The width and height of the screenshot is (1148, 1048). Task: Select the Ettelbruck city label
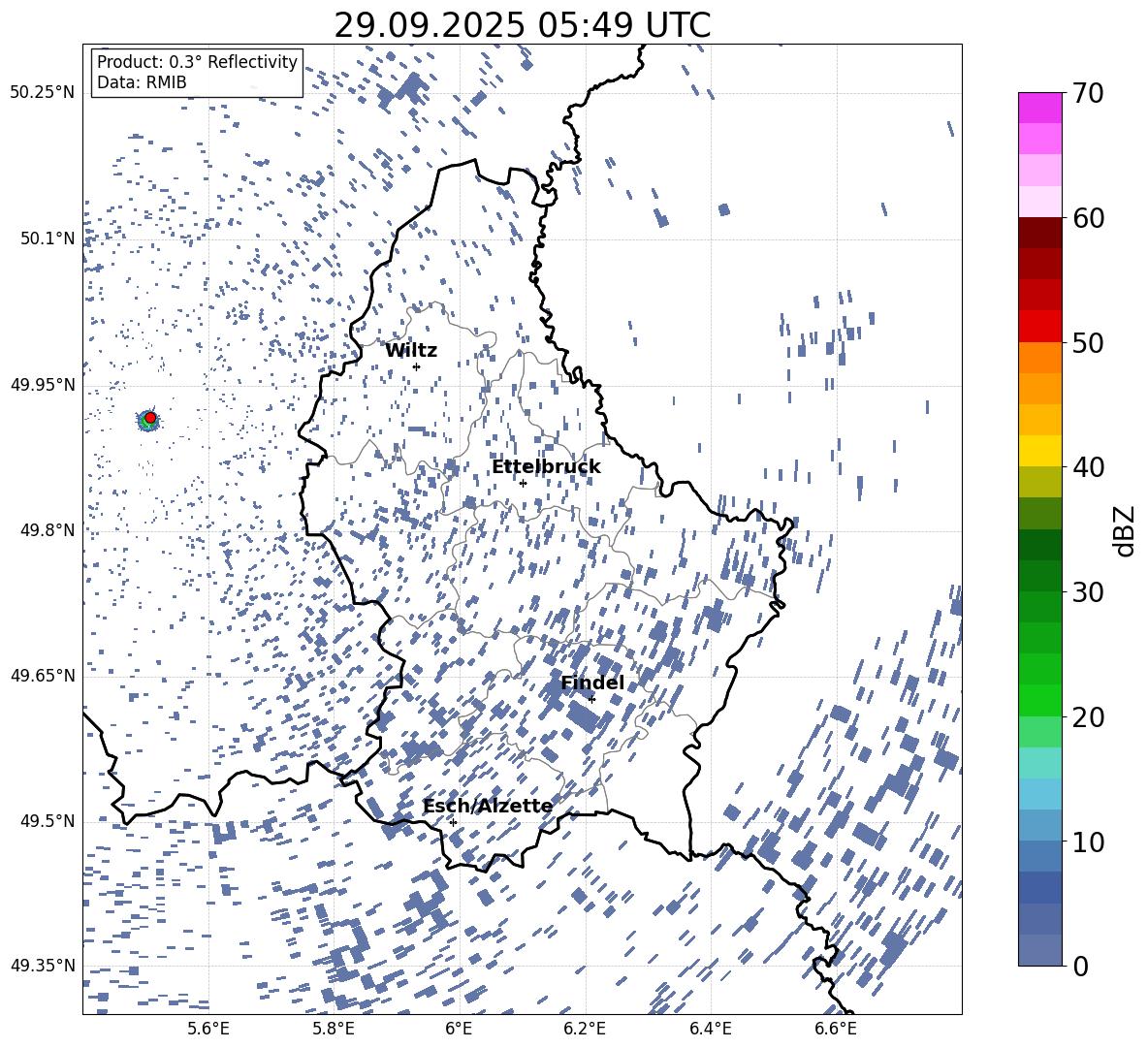(x=546, y=467)
